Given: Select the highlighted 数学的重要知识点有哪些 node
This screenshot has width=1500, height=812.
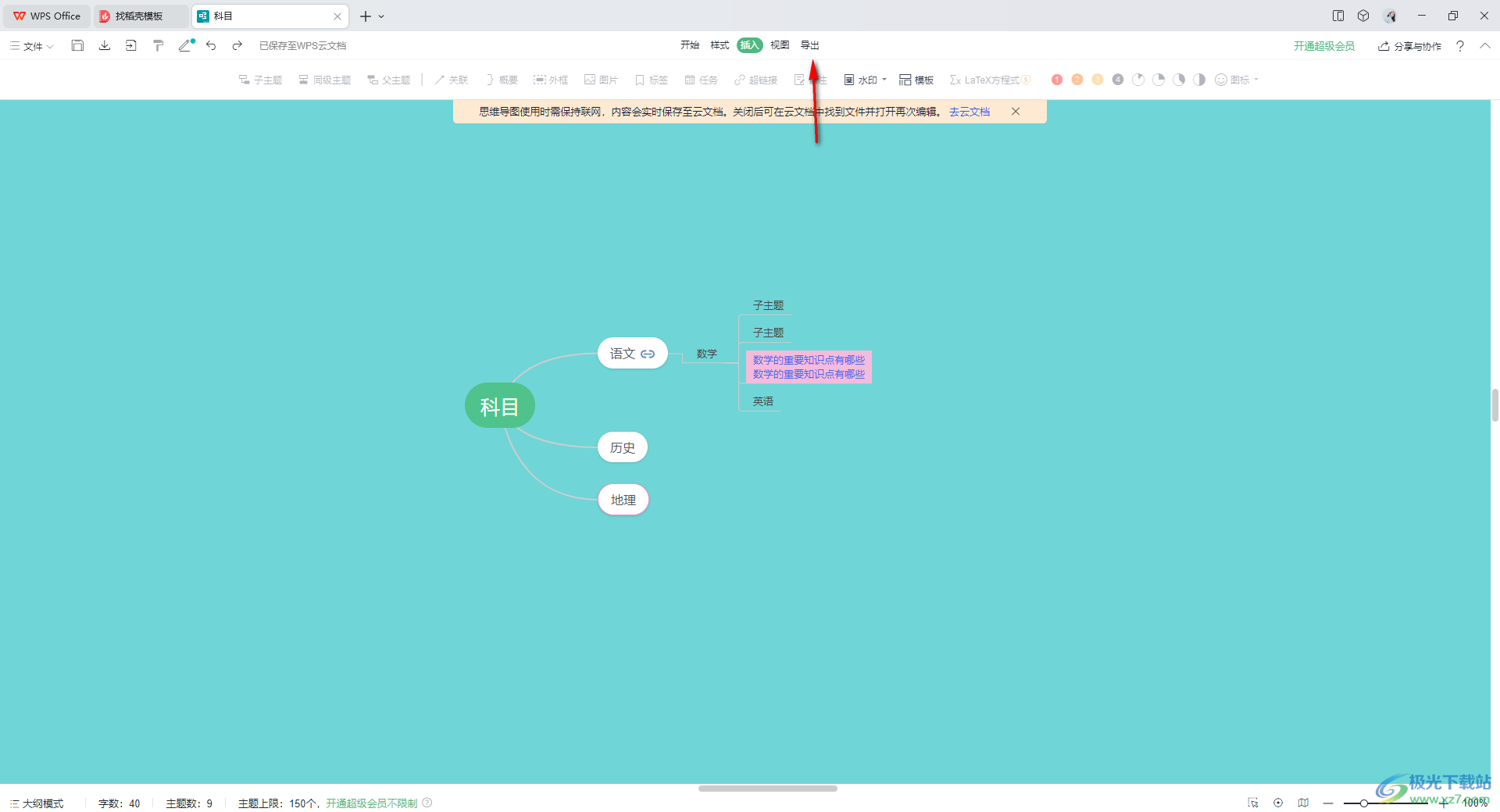Looking at the screenshot, I should (x=809, y=367).
